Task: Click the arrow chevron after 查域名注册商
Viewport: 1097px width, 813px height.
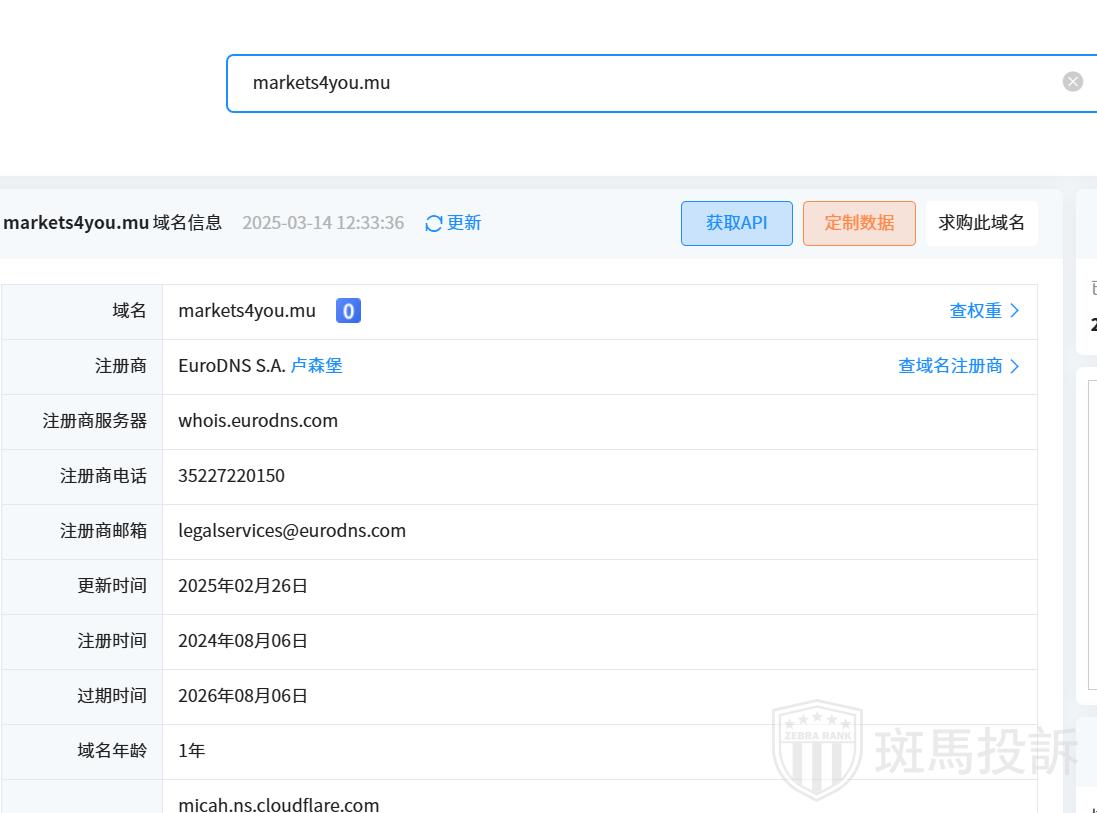Action: (x=1014, y=366)
